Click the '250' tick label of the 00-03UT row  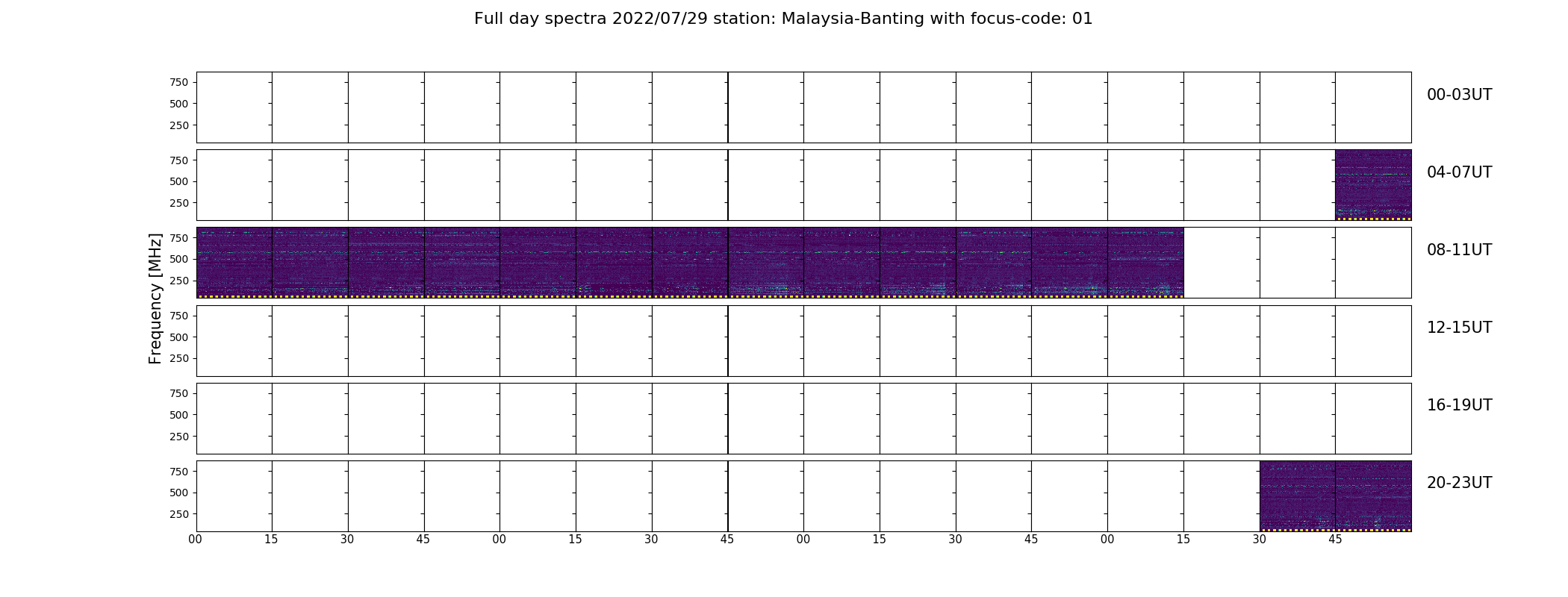[x=178, y=125]
